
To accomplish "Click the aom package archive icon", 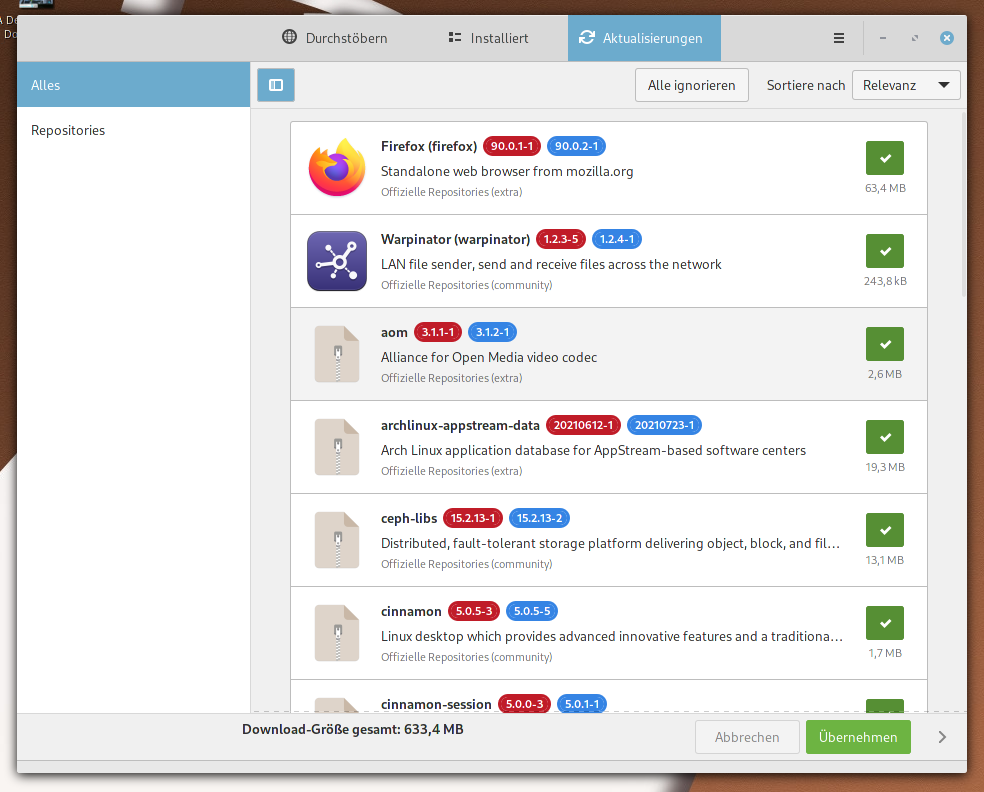I will pyautogui.click(x=337, y=354).
